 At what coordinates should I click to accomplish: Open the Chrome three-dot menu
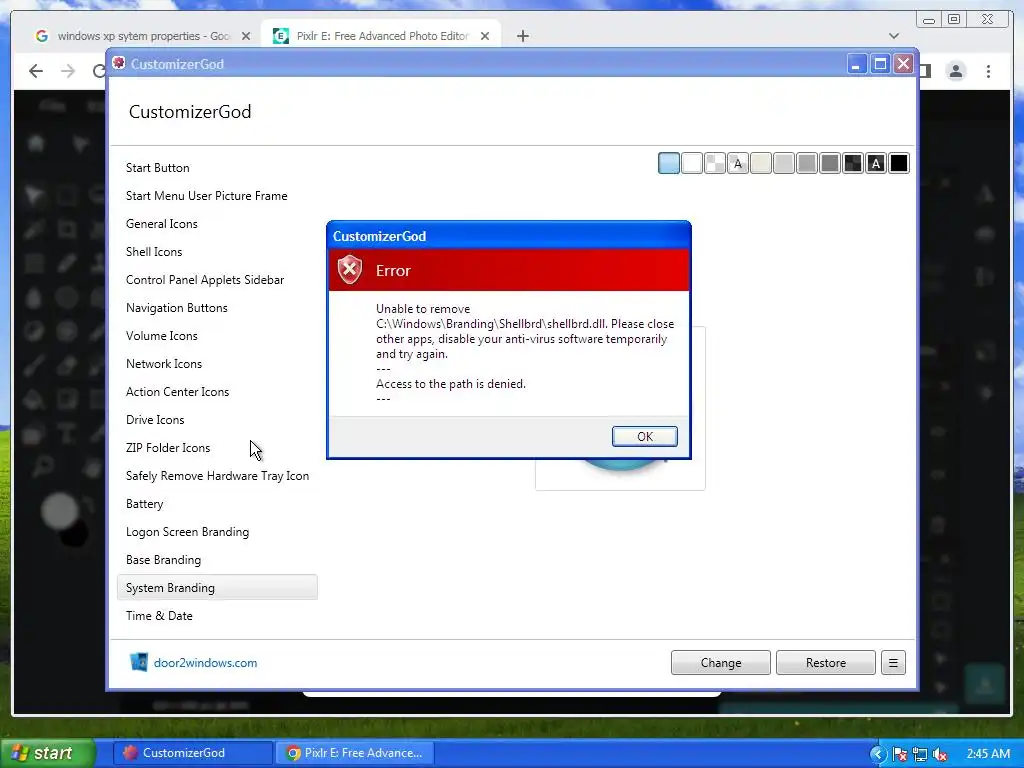tap(988, 71)
